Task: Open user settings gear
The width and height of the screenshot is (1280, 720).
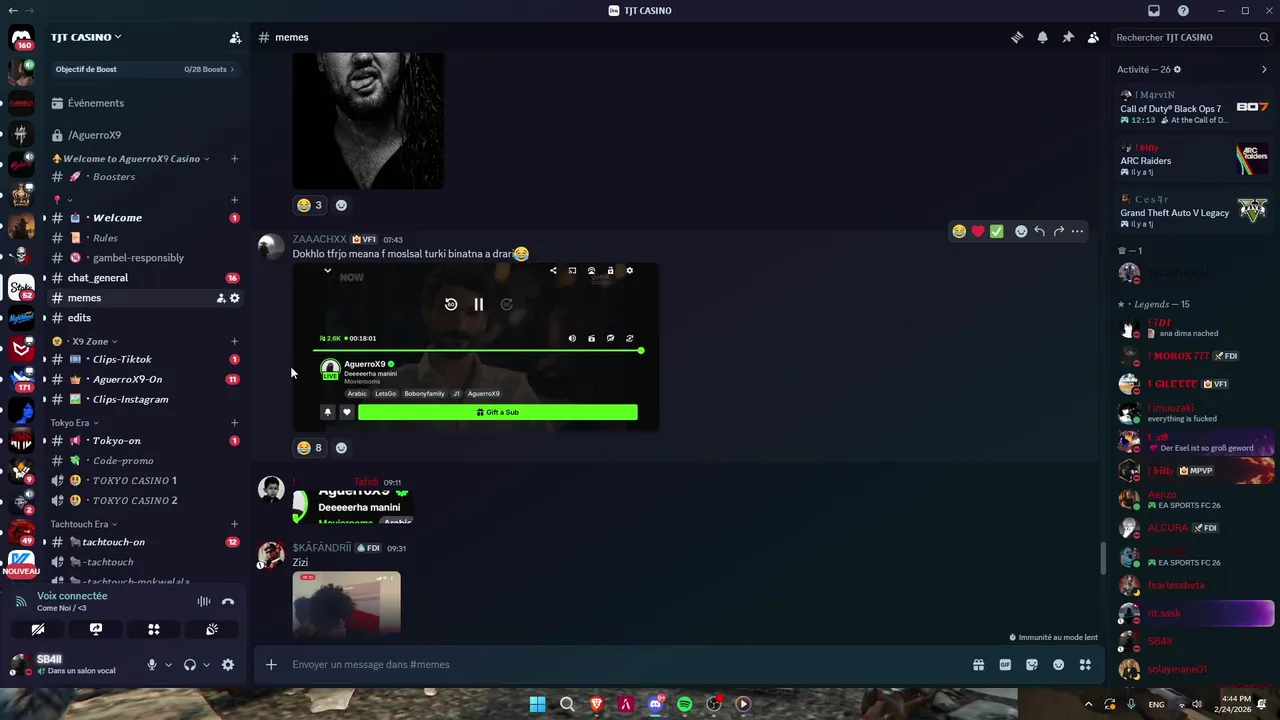Action: tap(228, 665)
